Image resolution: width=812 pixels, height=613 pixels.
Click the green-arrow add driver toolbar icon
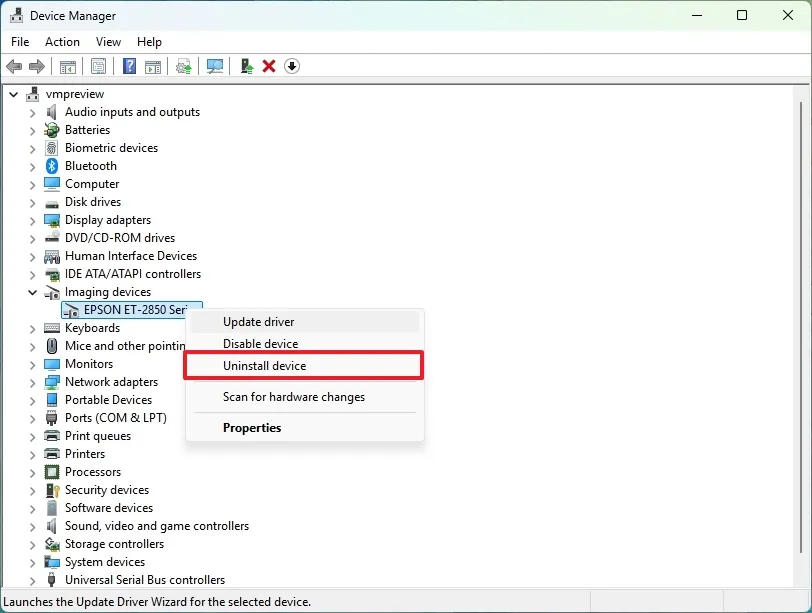(x=246, y=66)
